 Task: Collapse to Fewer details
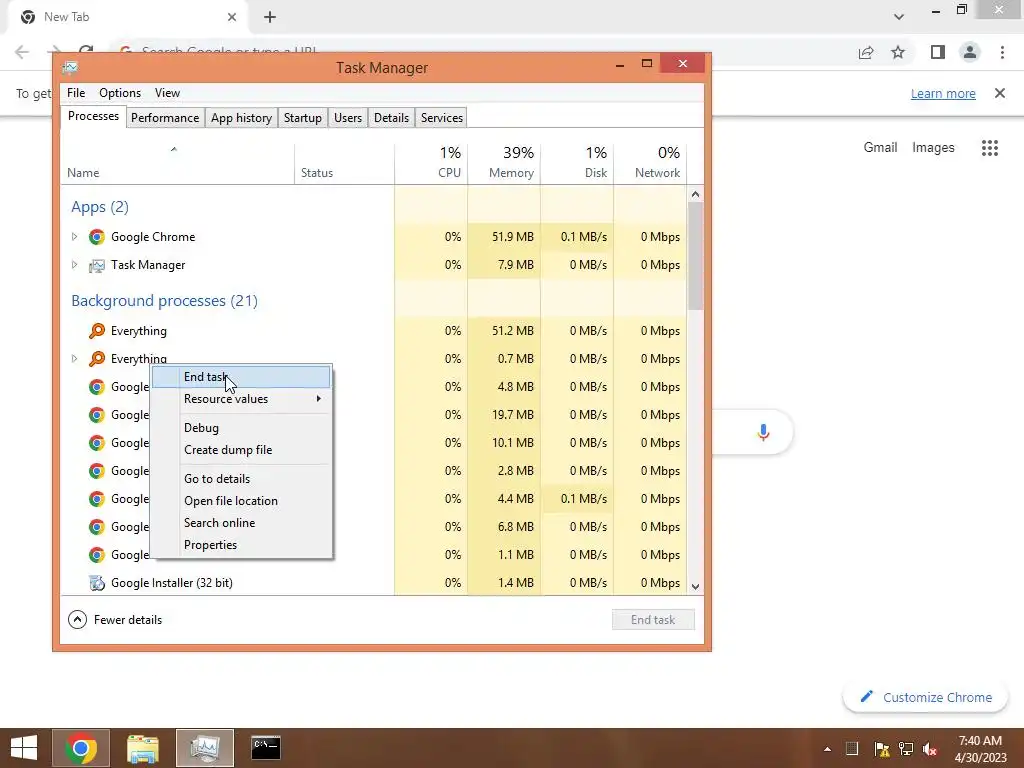pos(115,620)
